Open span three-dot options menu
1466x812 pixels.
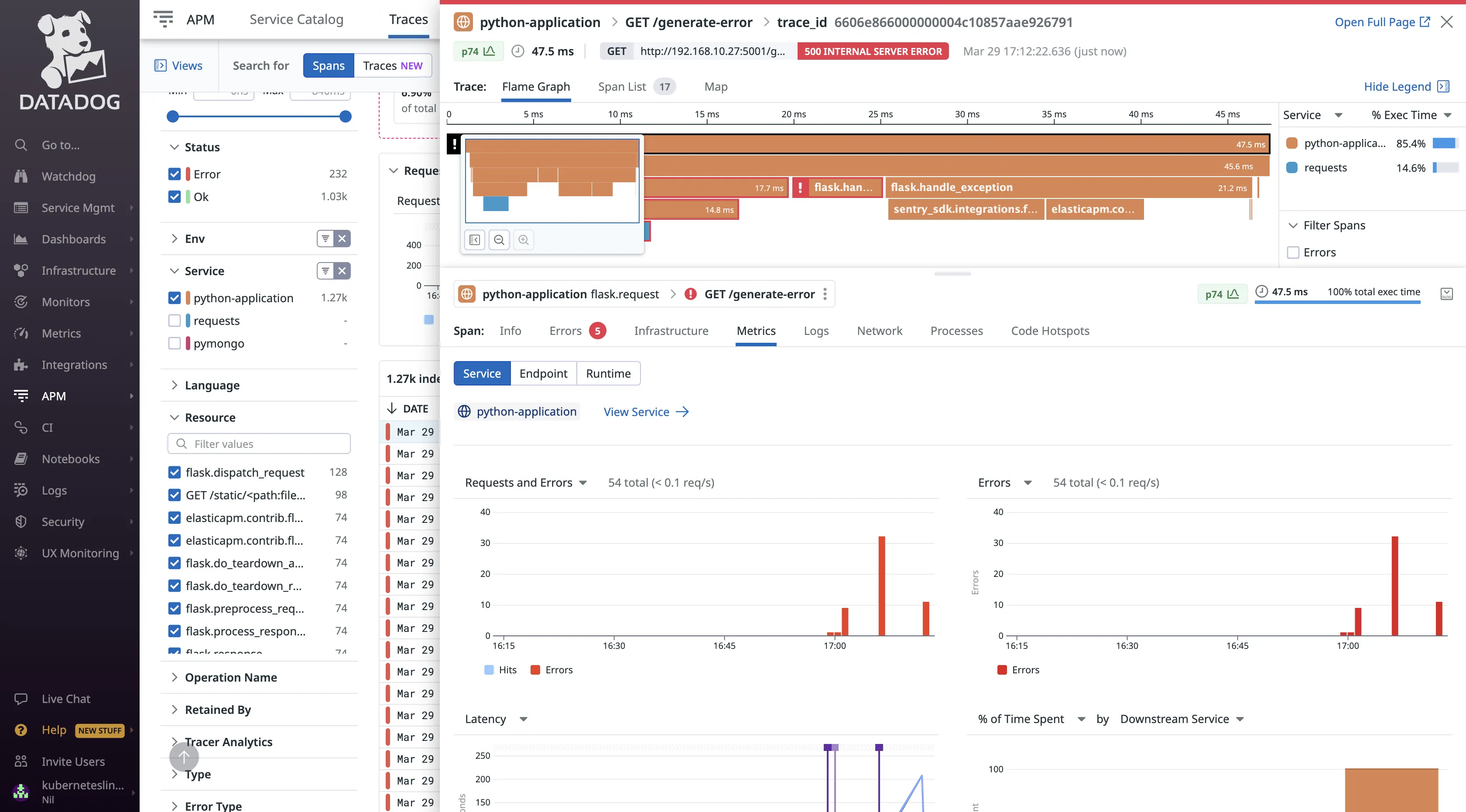tap(825, 294)
